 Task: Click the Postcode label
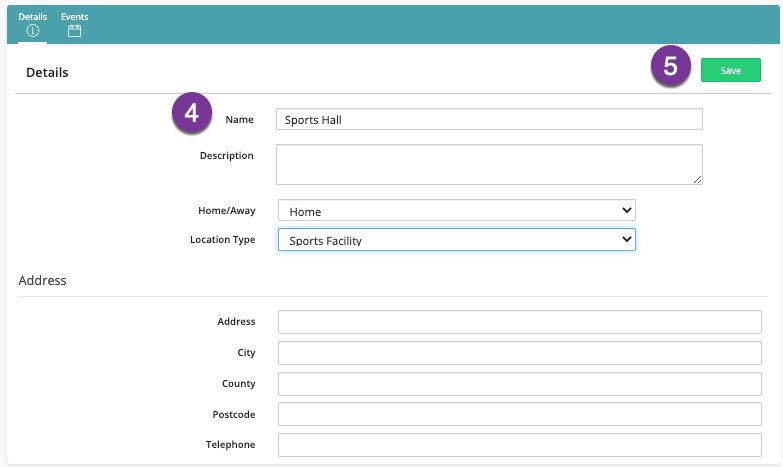(x=234, y=415)
